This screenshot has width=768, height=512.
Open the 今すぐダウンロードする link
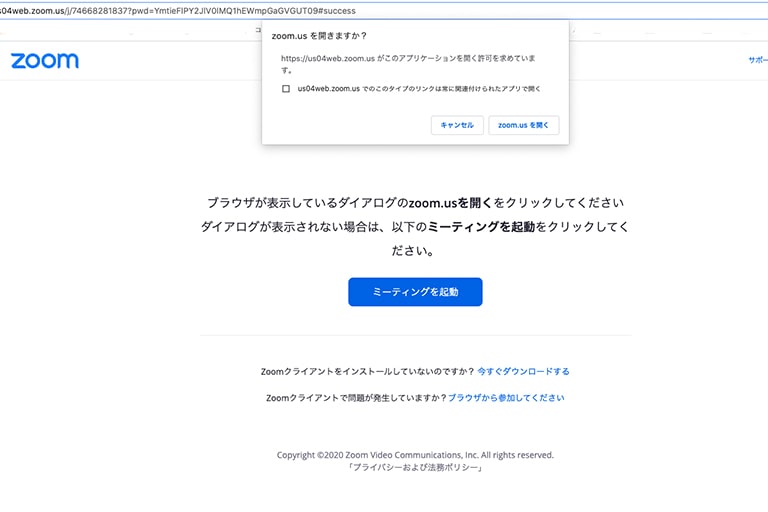pyautogui.click(x=523, y=371)
